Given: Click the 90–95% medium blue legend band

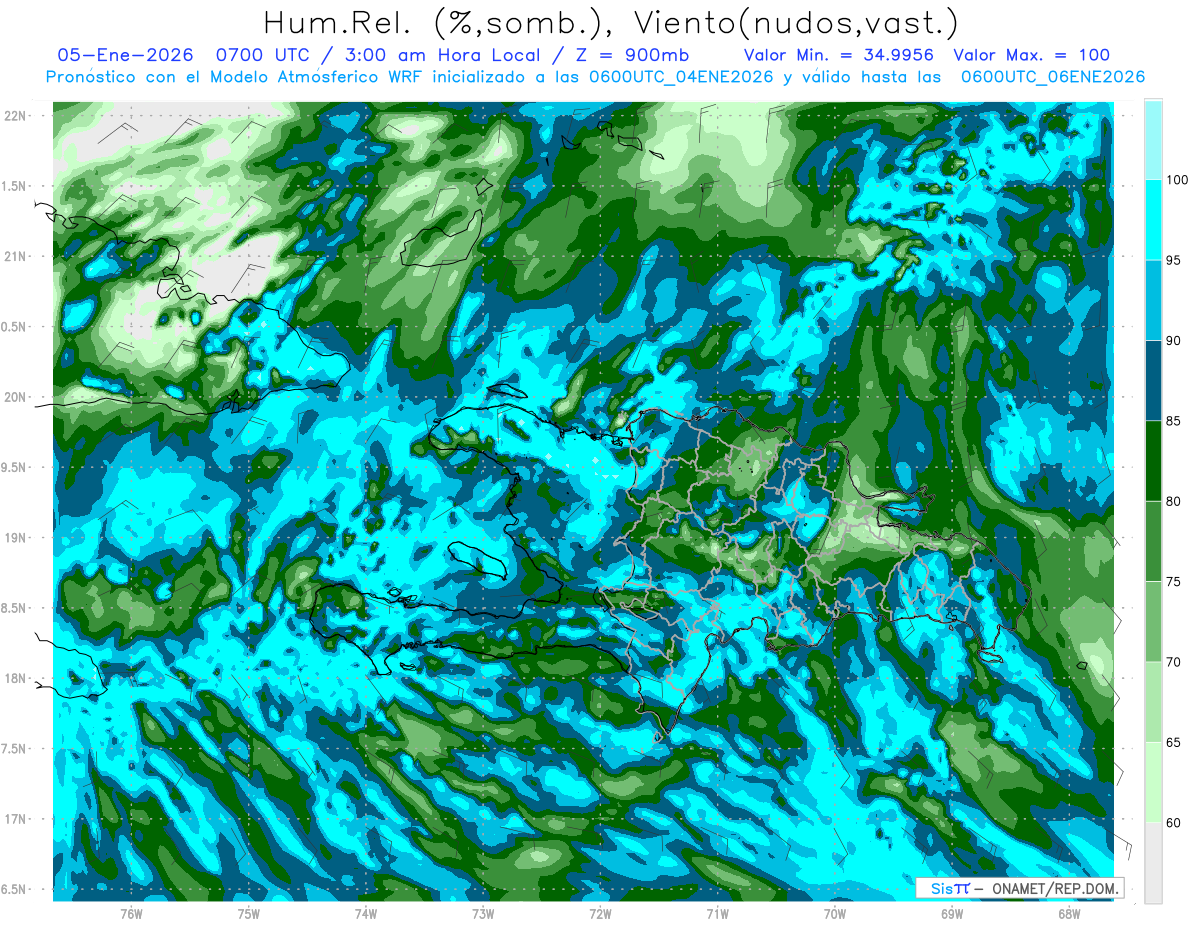Looking at the screenshot, I should point(1153,300).
